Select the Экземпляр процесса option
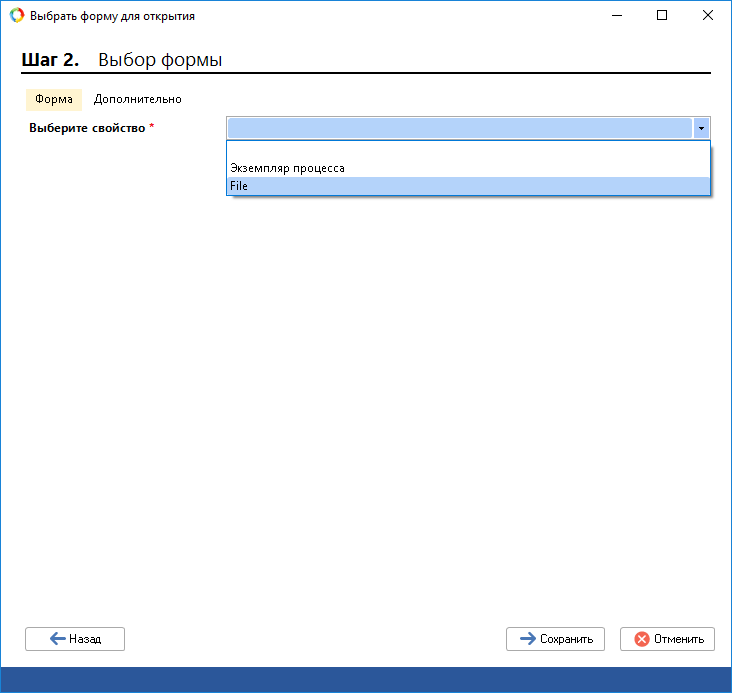 tap(288, 168)
